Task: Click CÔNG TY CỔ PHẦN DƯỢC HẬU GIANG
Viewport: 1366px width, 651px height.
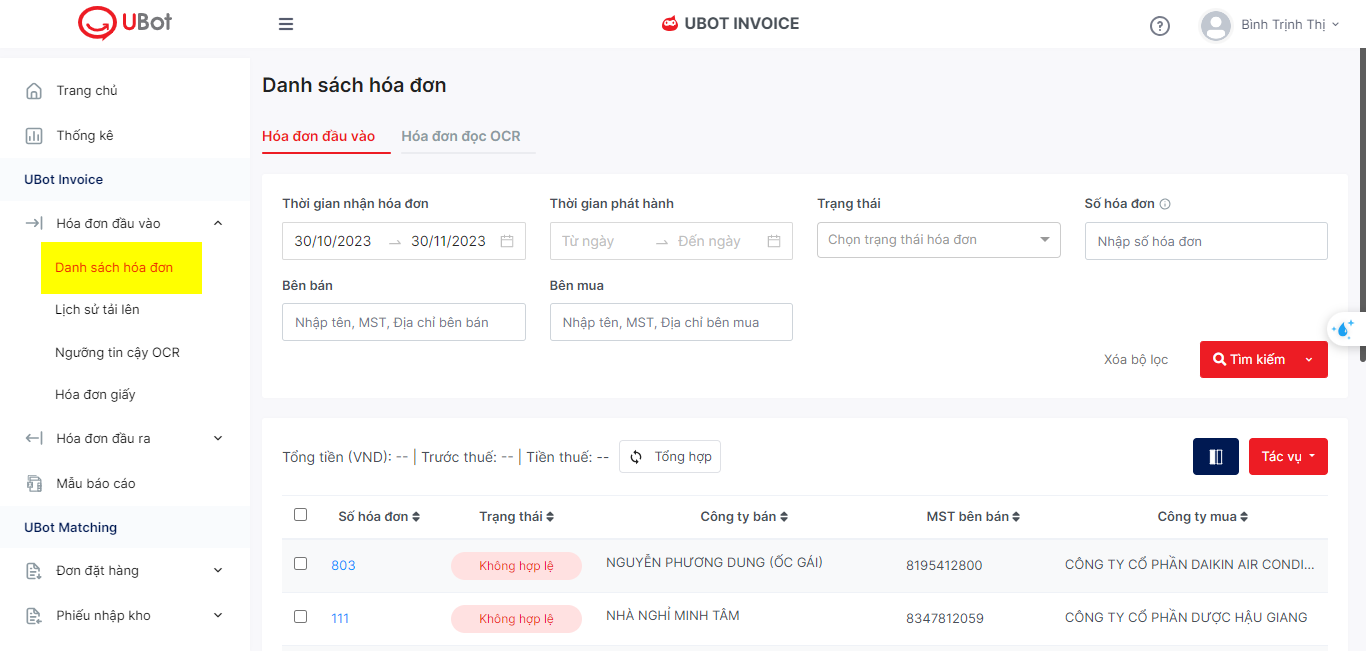Action: point(1186,618)
